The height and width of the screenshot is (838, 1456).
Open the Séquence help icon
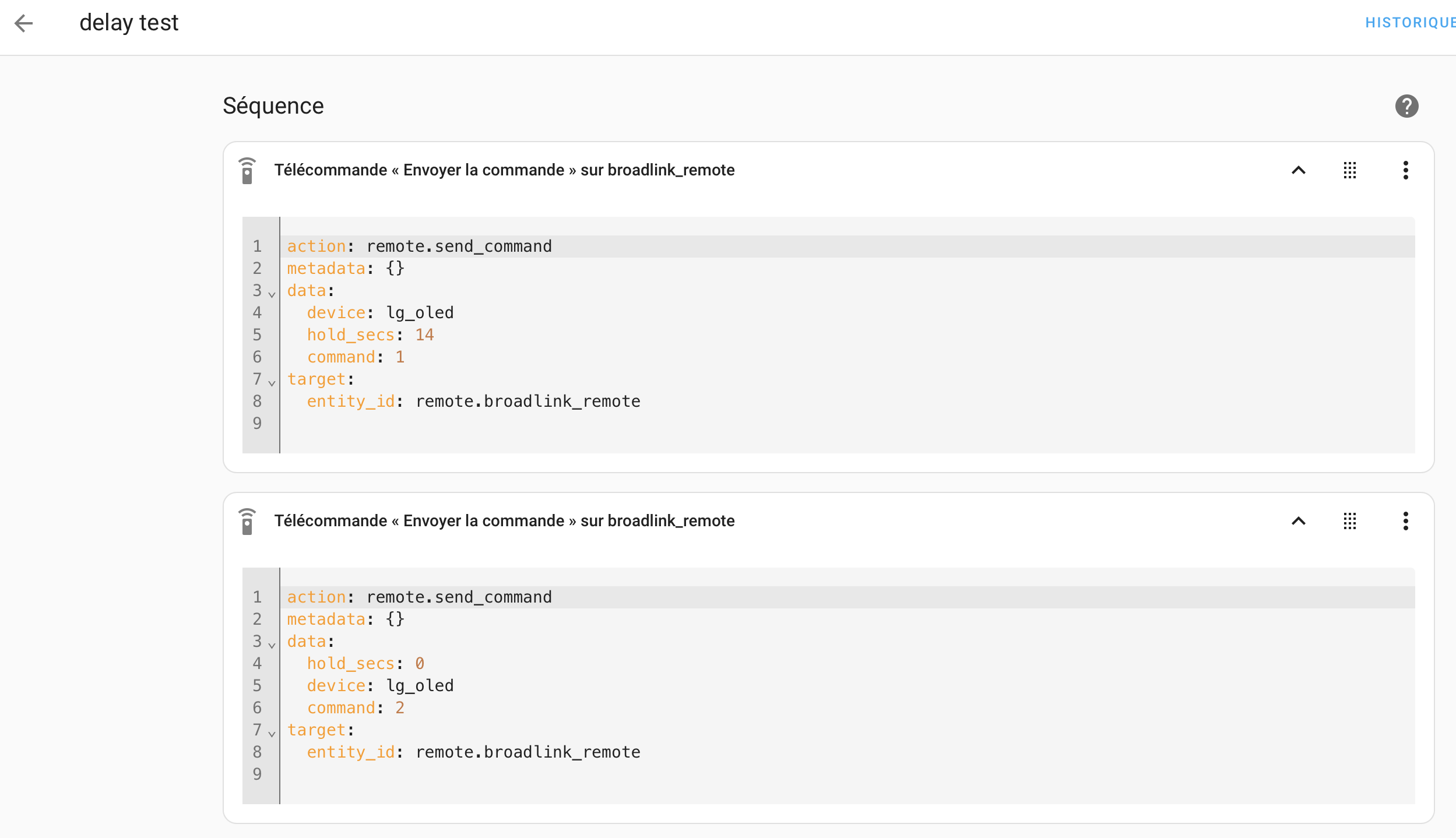(1406, 106)
